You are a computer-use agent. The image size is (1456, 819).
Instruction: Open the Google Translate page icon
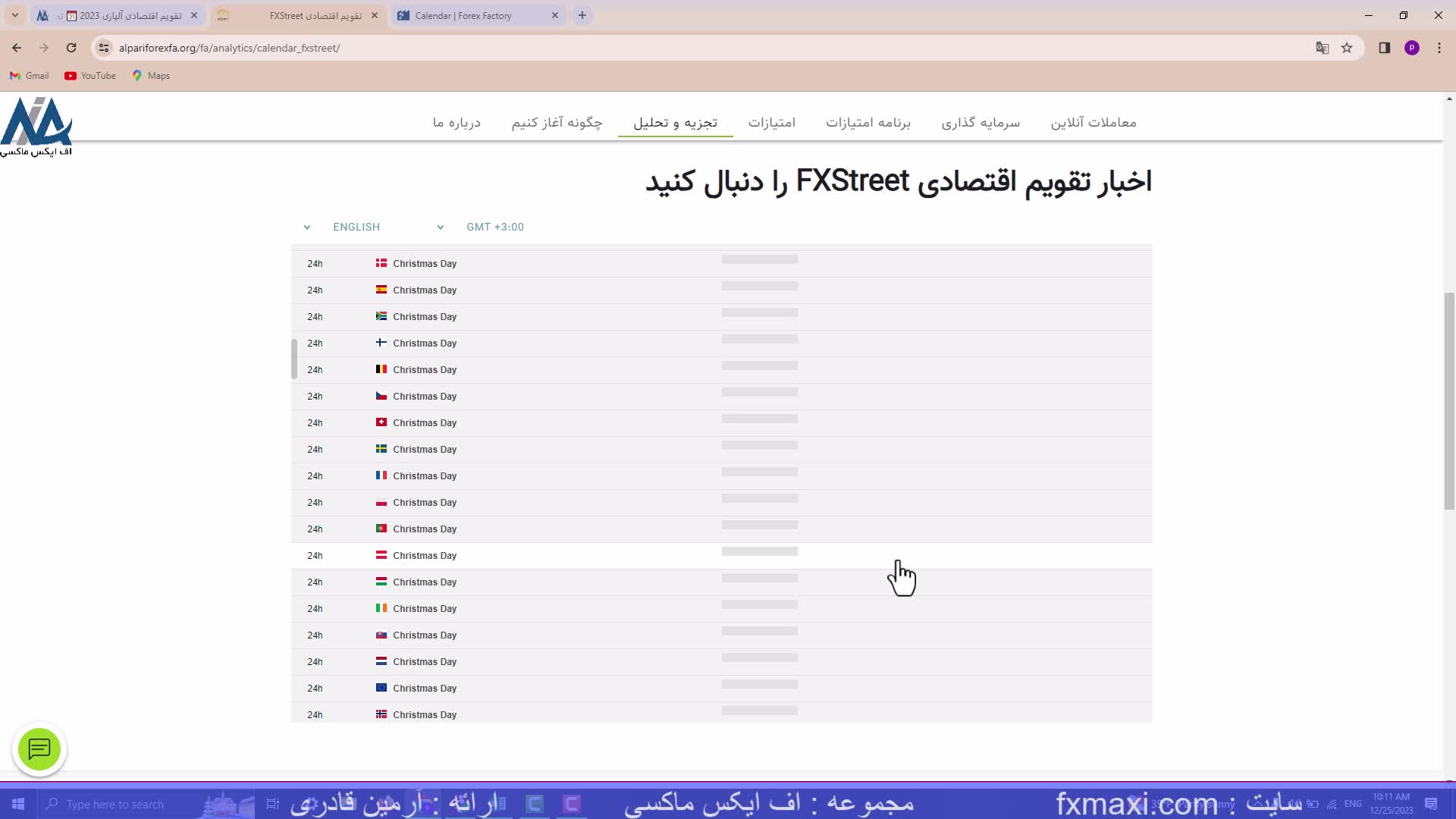coord(1323,48)
